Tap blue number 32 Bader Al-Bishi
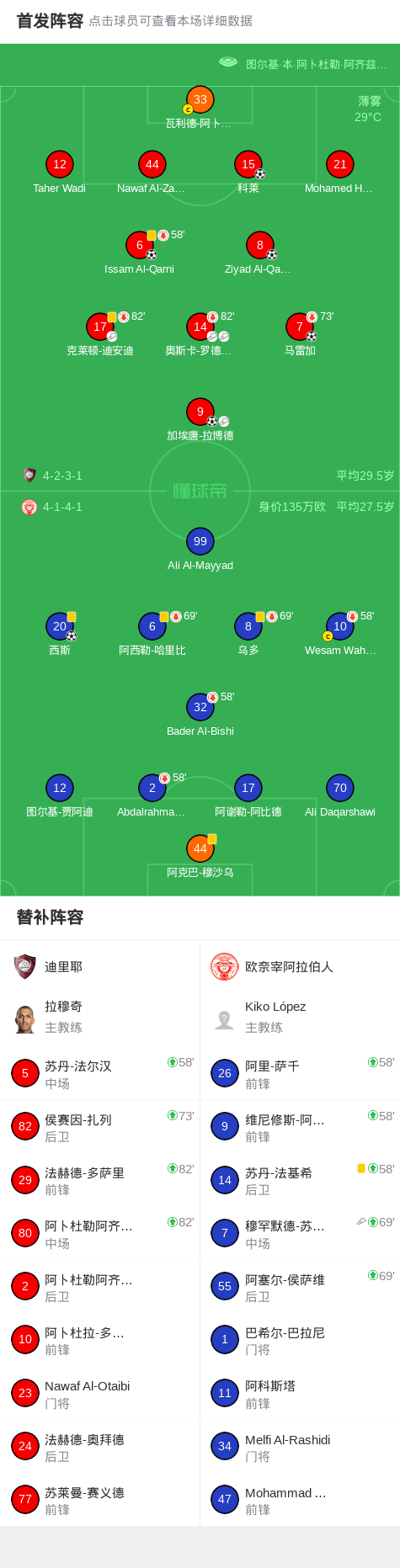The width and height of the screenshot is (400, 1568). click(200, 707)
